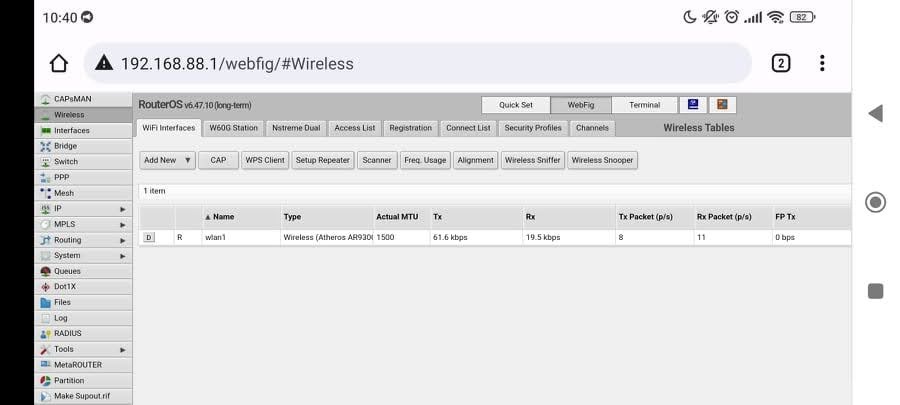Click the Bridge icon in sidebar

pos(45,146)
